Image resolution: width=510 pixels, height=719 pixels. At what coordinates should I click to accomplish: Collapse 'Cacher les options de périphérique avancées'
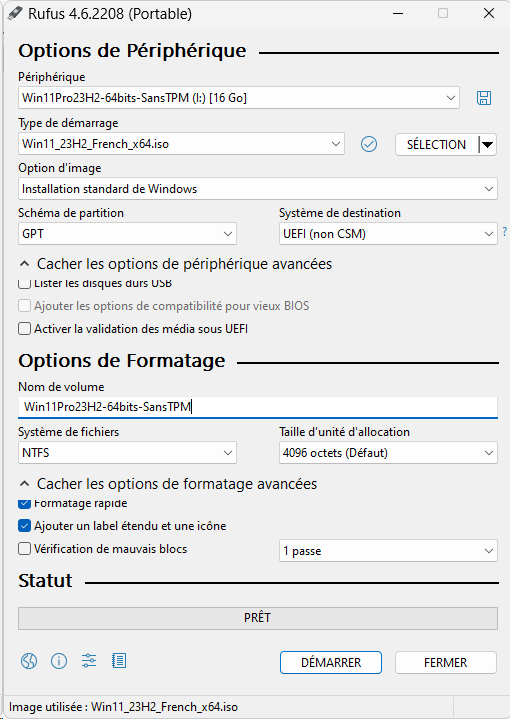(176, 264)
